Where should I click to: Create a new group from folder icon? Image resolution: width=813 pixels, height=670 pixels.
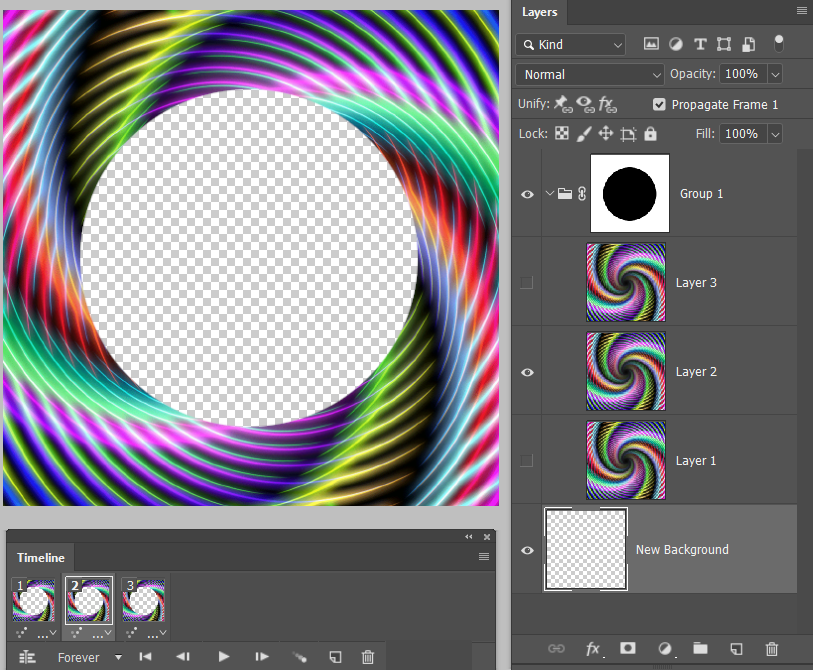[700, 648]
